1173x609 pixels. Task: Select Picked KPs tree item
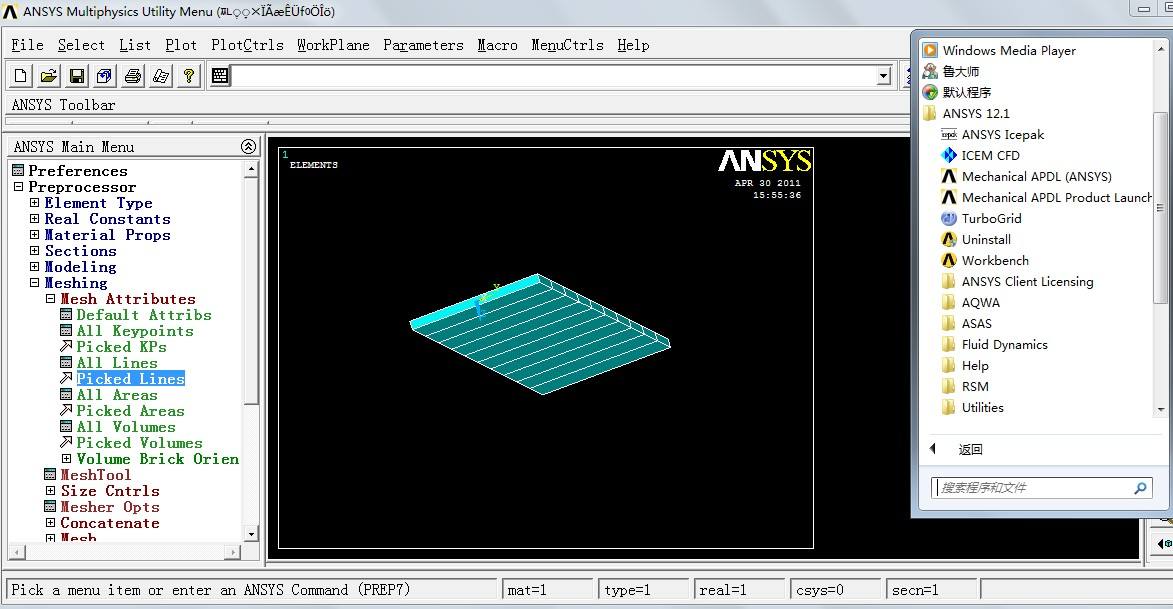(x=121, y=346)
